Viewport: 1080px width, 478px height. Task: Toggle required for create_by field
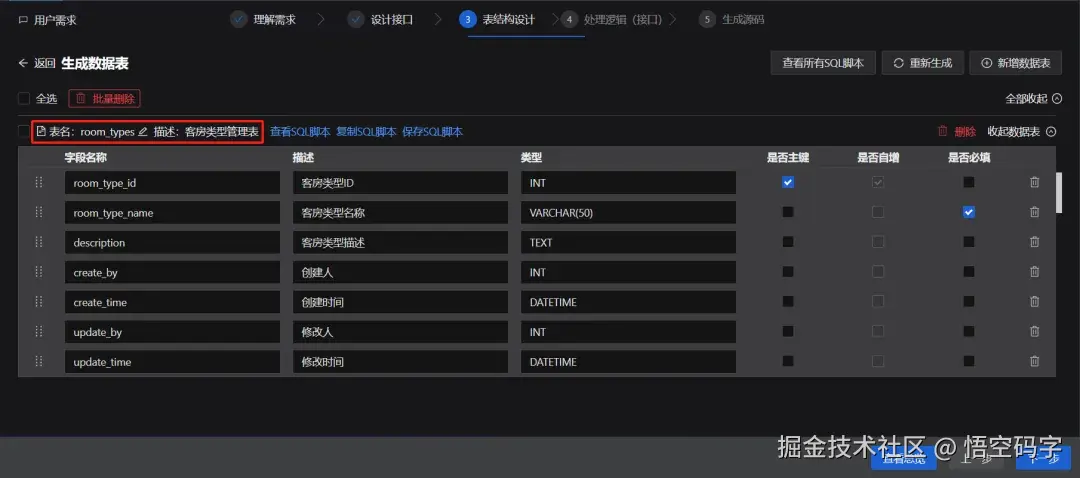(968, 272)
